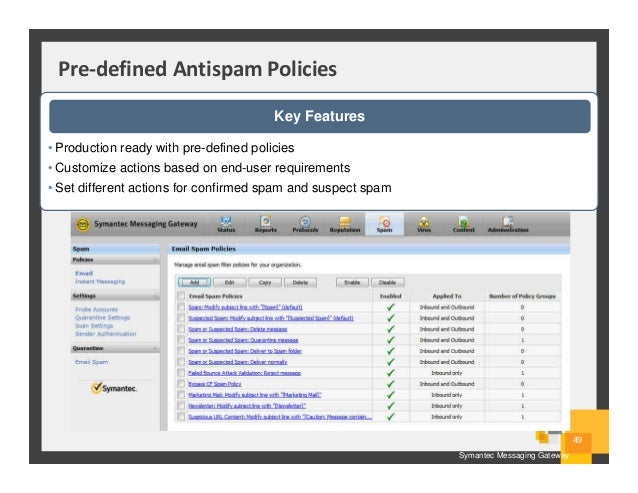The height and width of the screenshot is (493, 638).
Task: Check box for Suspicious URL Content policy
Action: [x=181, y=417]
